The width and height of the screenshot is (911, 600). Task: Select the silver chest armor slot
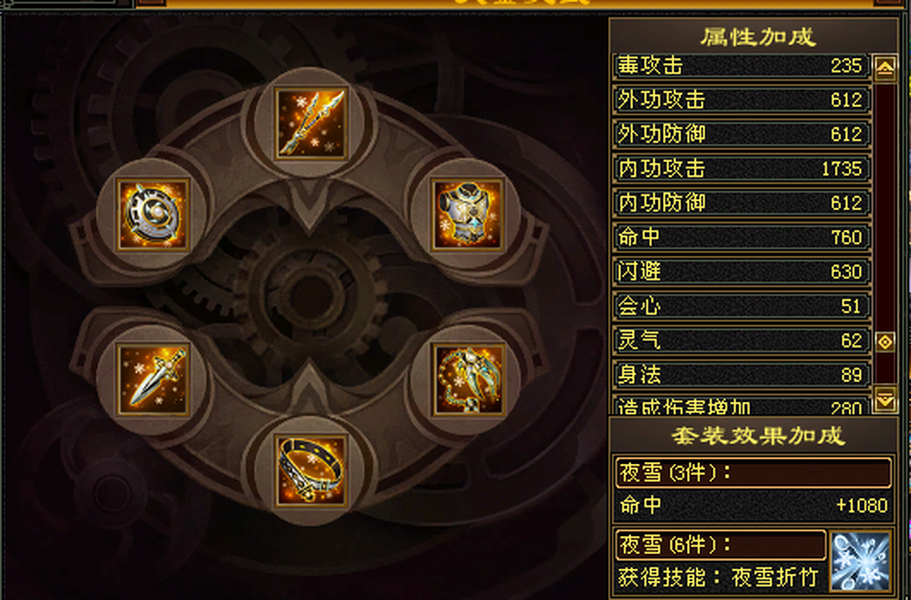pos(468,214)
